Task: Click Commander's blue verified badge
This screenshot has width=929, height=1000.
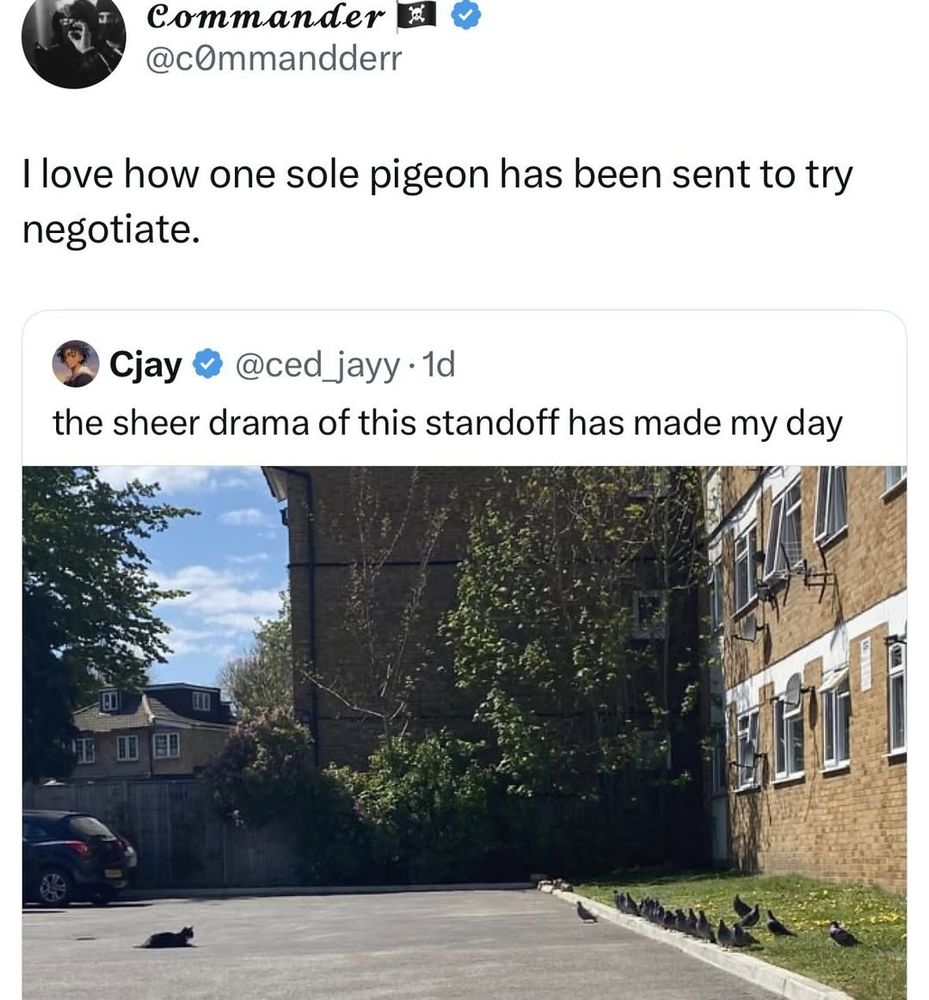Action: 467,16
